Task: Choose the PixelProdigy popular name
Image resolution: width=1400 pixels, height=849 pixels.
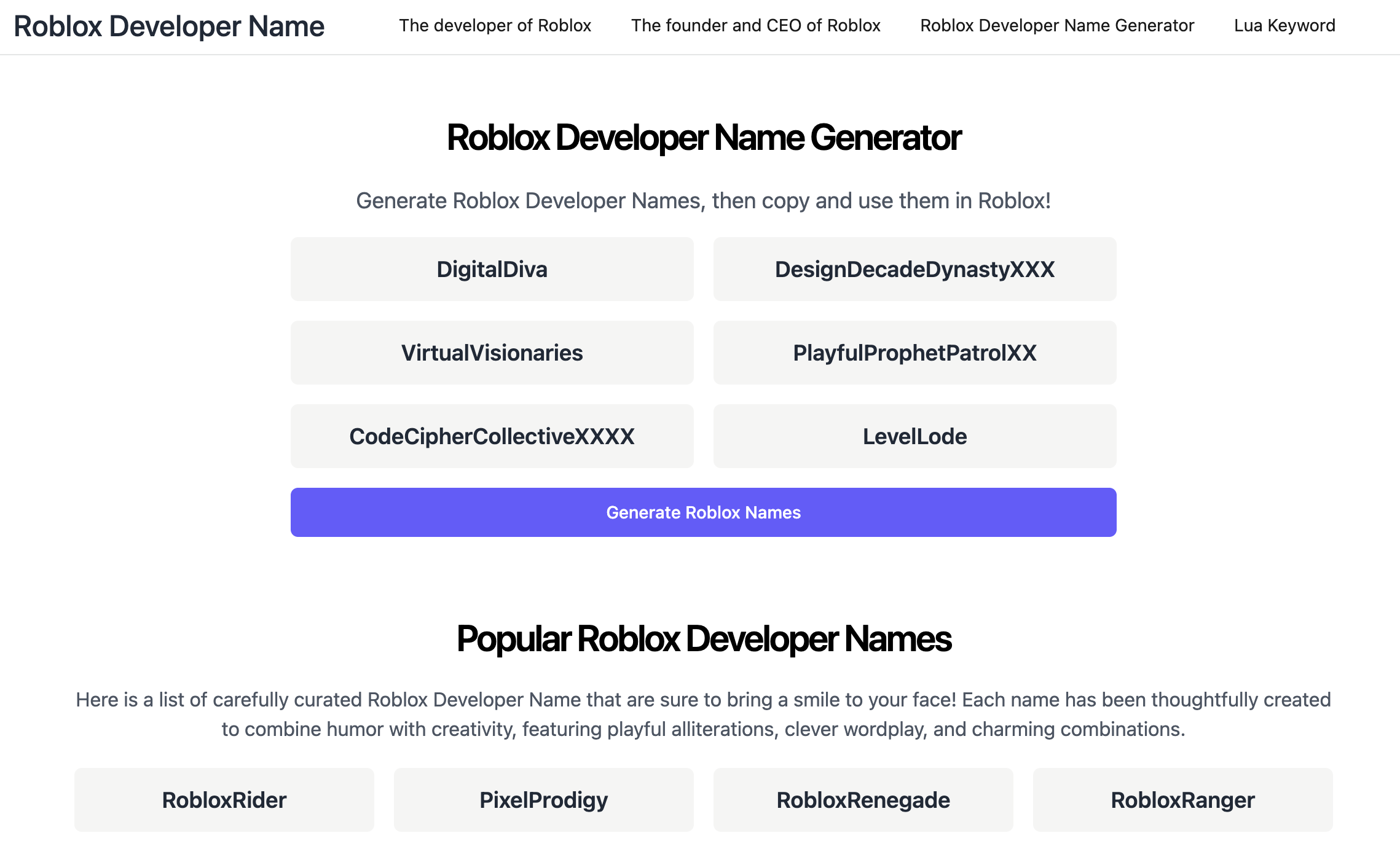Action: tap(544, 800)
